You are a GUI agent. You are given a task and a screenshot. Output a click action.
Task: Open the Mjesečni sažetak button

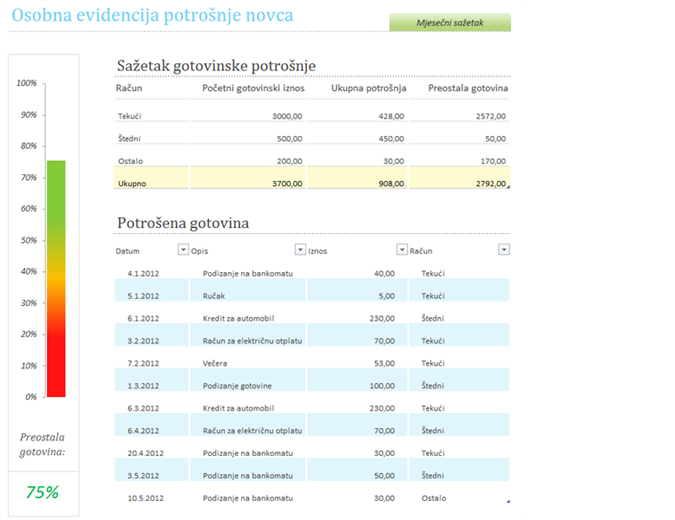click(x=450, y=22)
